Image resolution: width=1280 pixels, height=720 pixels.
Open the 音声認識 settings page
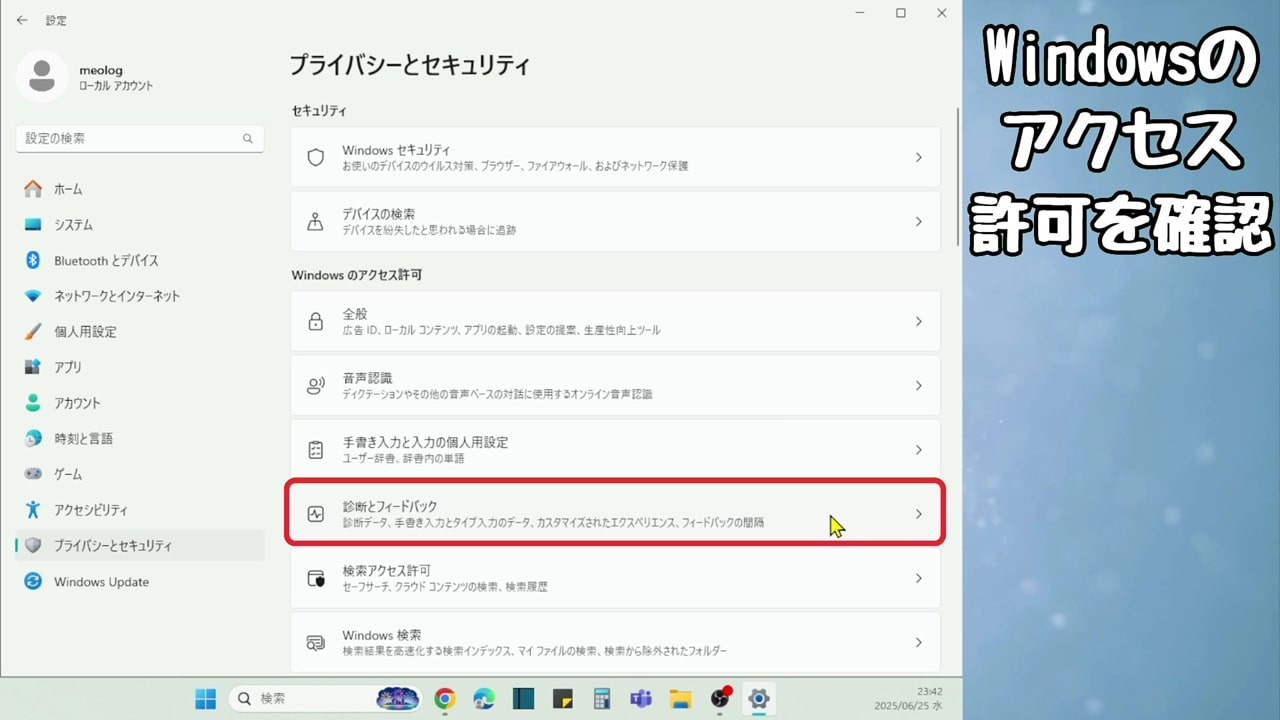[x=615, y=386]
